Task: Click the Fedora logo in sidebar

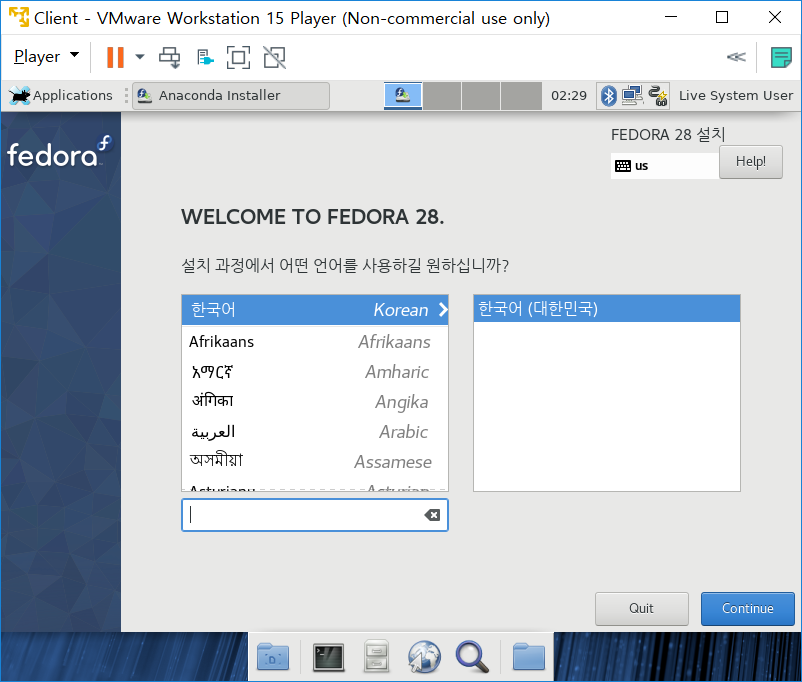Action: 59,152
